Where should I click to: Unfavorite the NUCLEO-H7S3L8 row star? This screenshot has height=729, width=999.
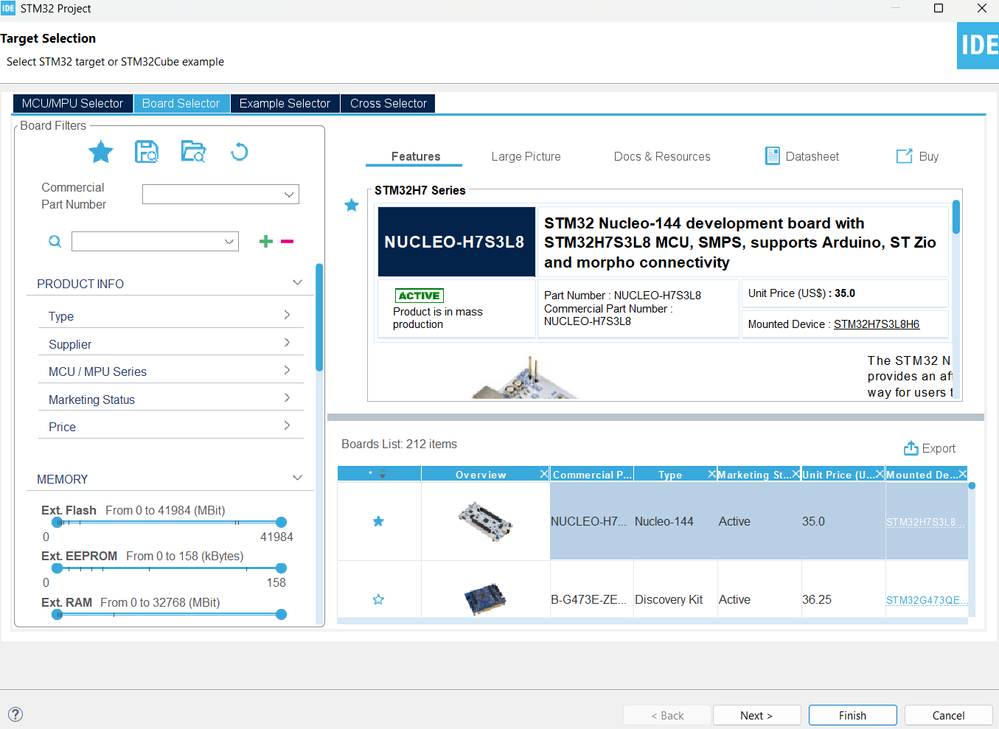pos(378,521)
